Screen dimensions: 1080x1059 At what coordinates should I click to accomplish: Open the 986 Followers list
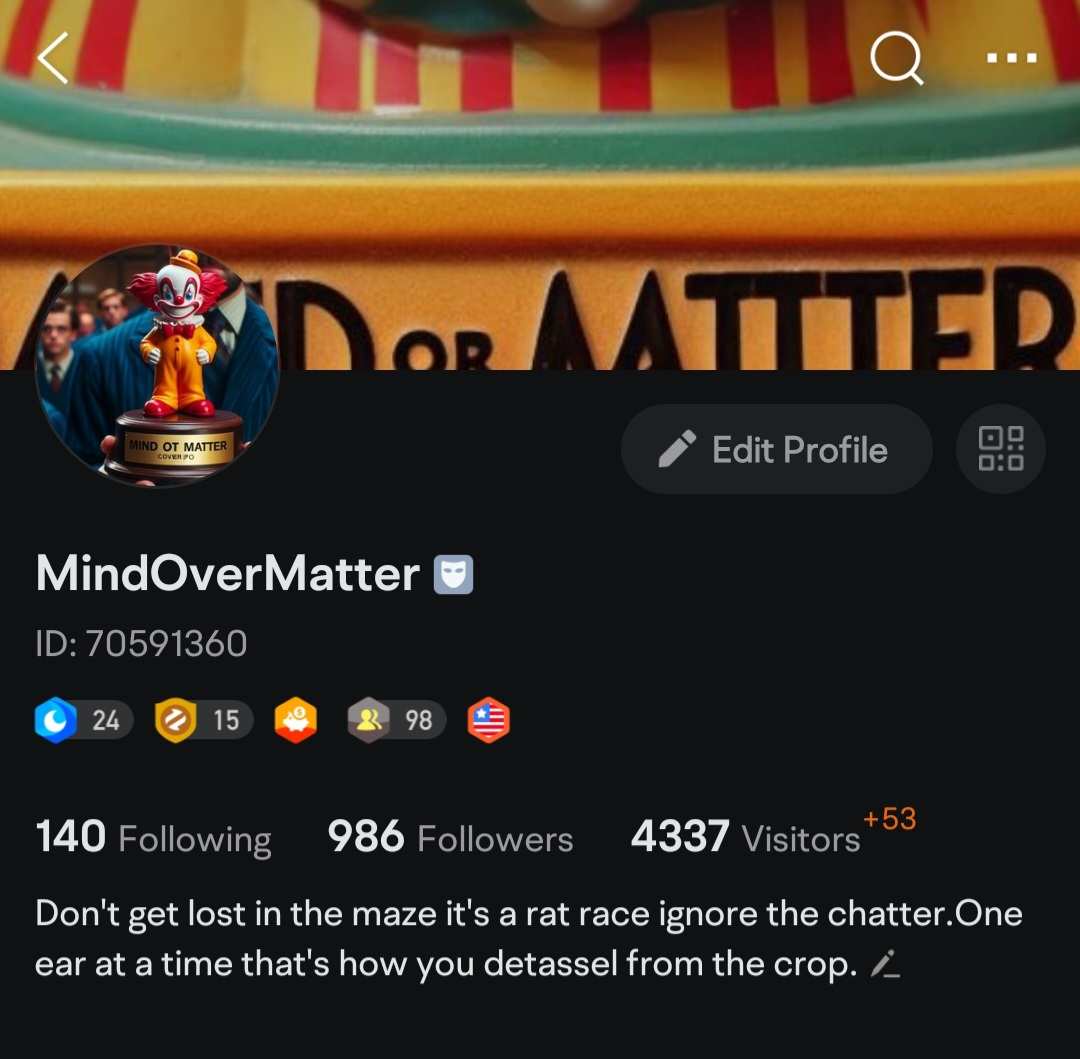coord(450,837)
